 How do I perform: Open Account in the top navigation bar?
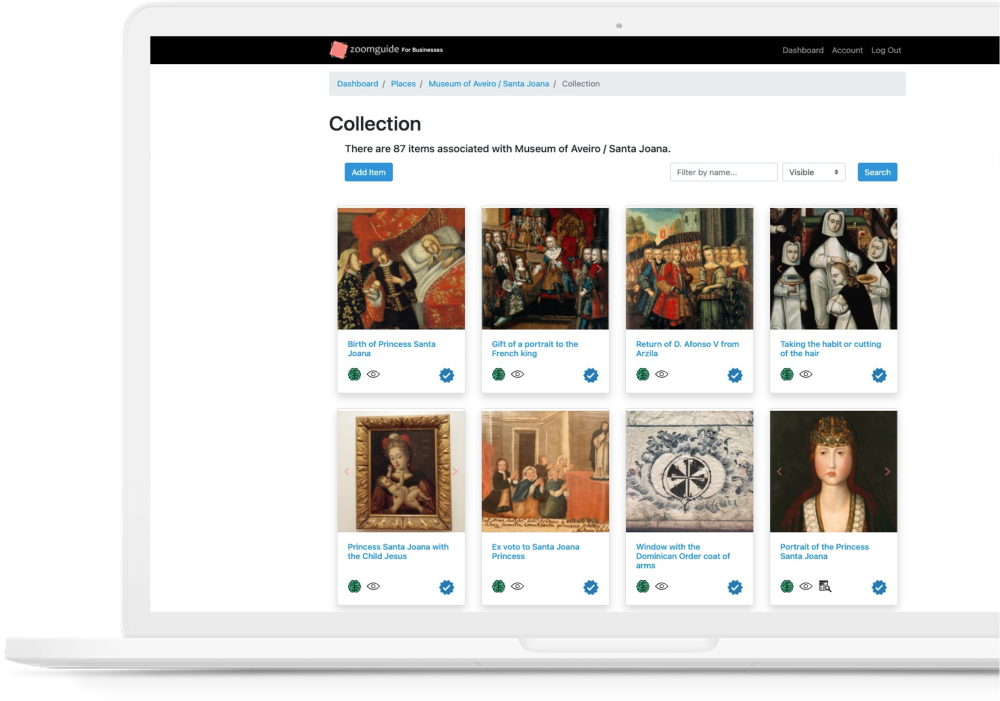click(847, 50)
